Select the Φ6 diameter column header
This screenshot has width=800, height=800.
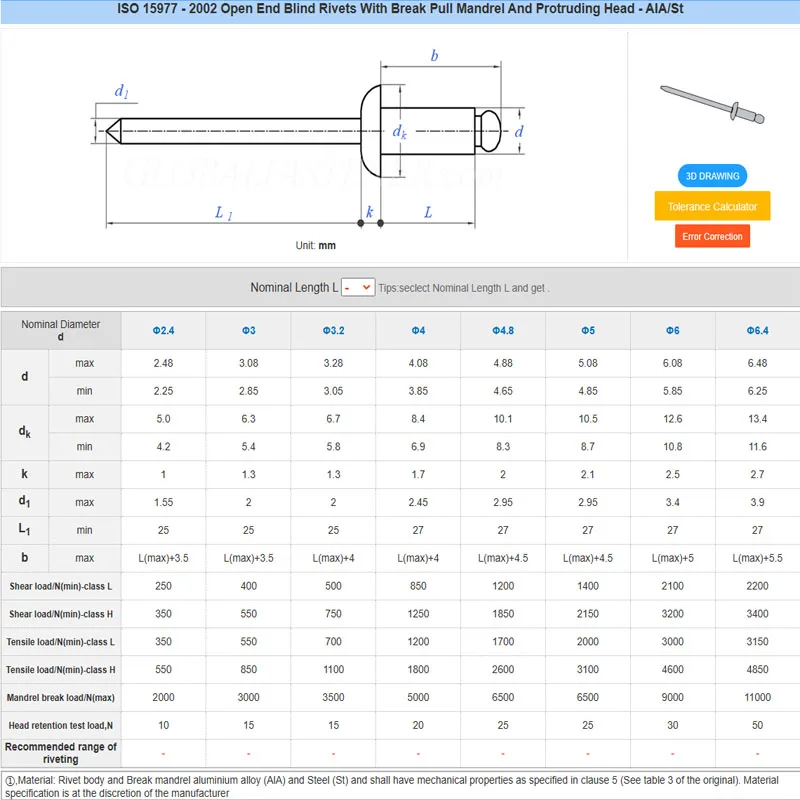[673, 331]
